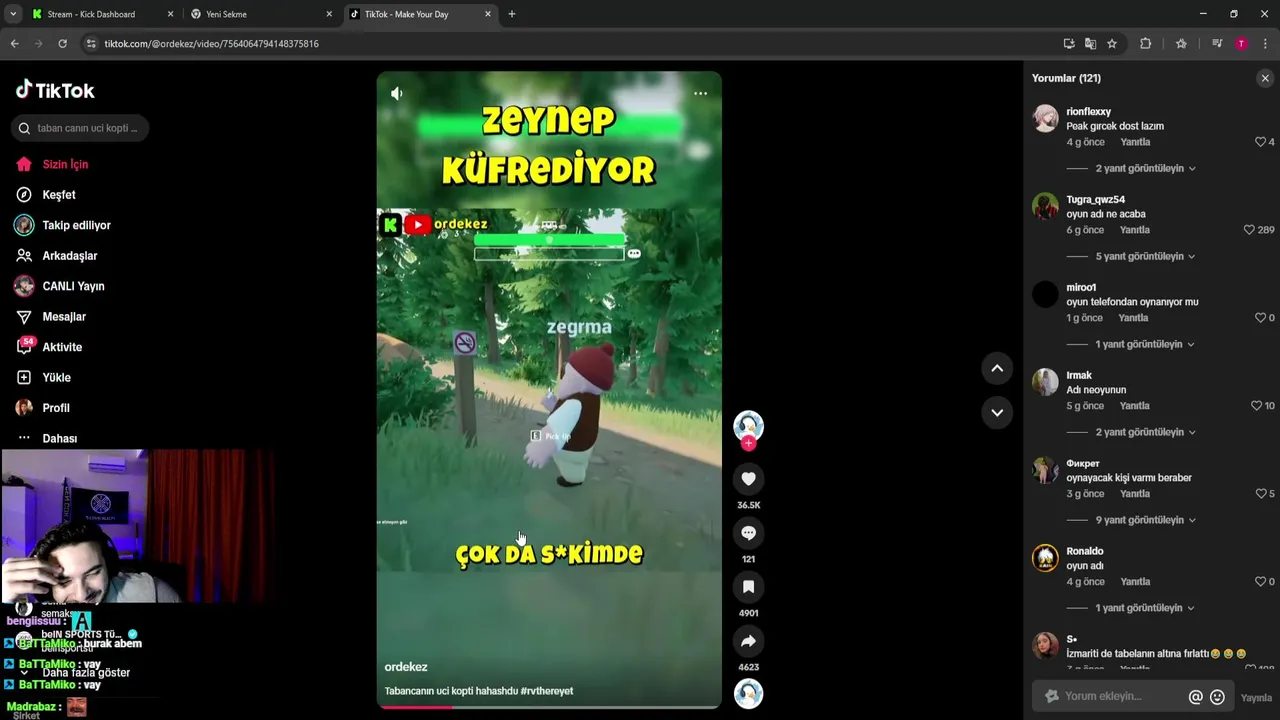Open Chrome extensions puzzle icon

[1146, 44]
